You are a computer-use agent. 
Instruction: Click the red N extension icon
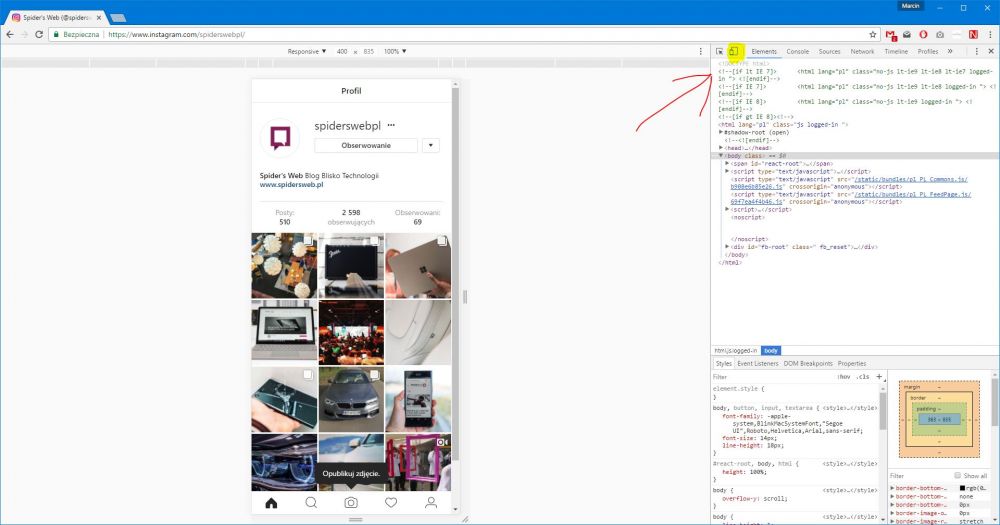(973, 34)
